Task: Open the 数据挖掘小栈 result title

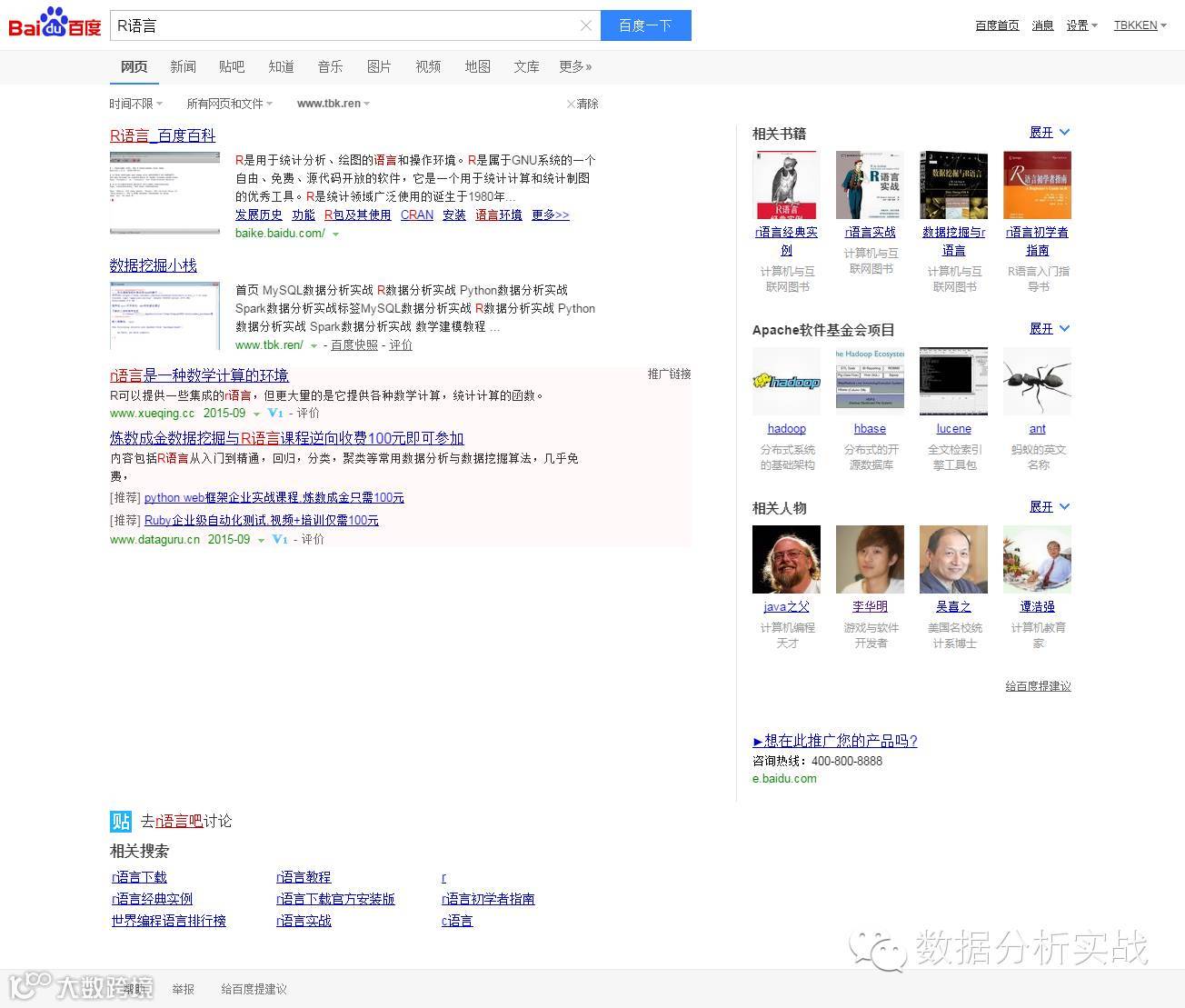Action: coord(154,265)
